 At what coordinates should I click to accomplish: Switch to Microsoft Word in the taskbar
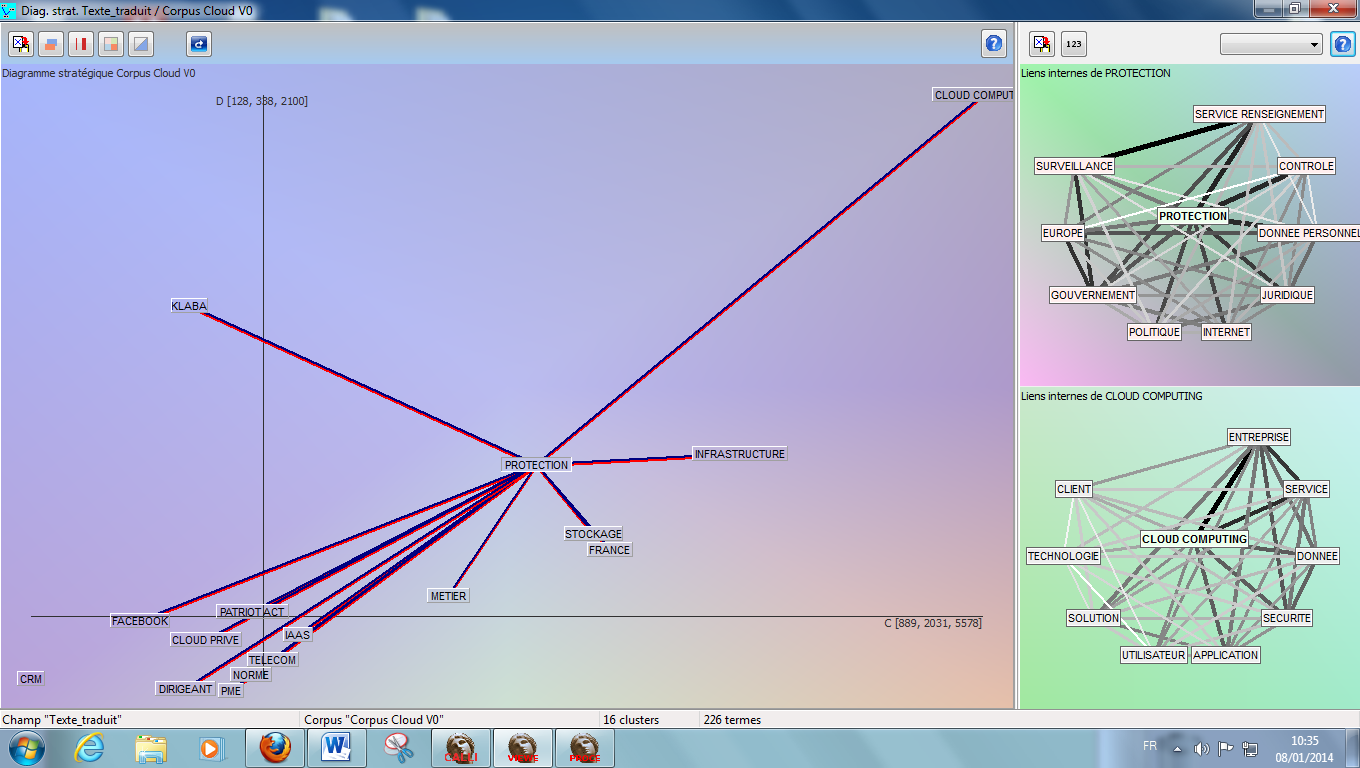tap(337, 748)
